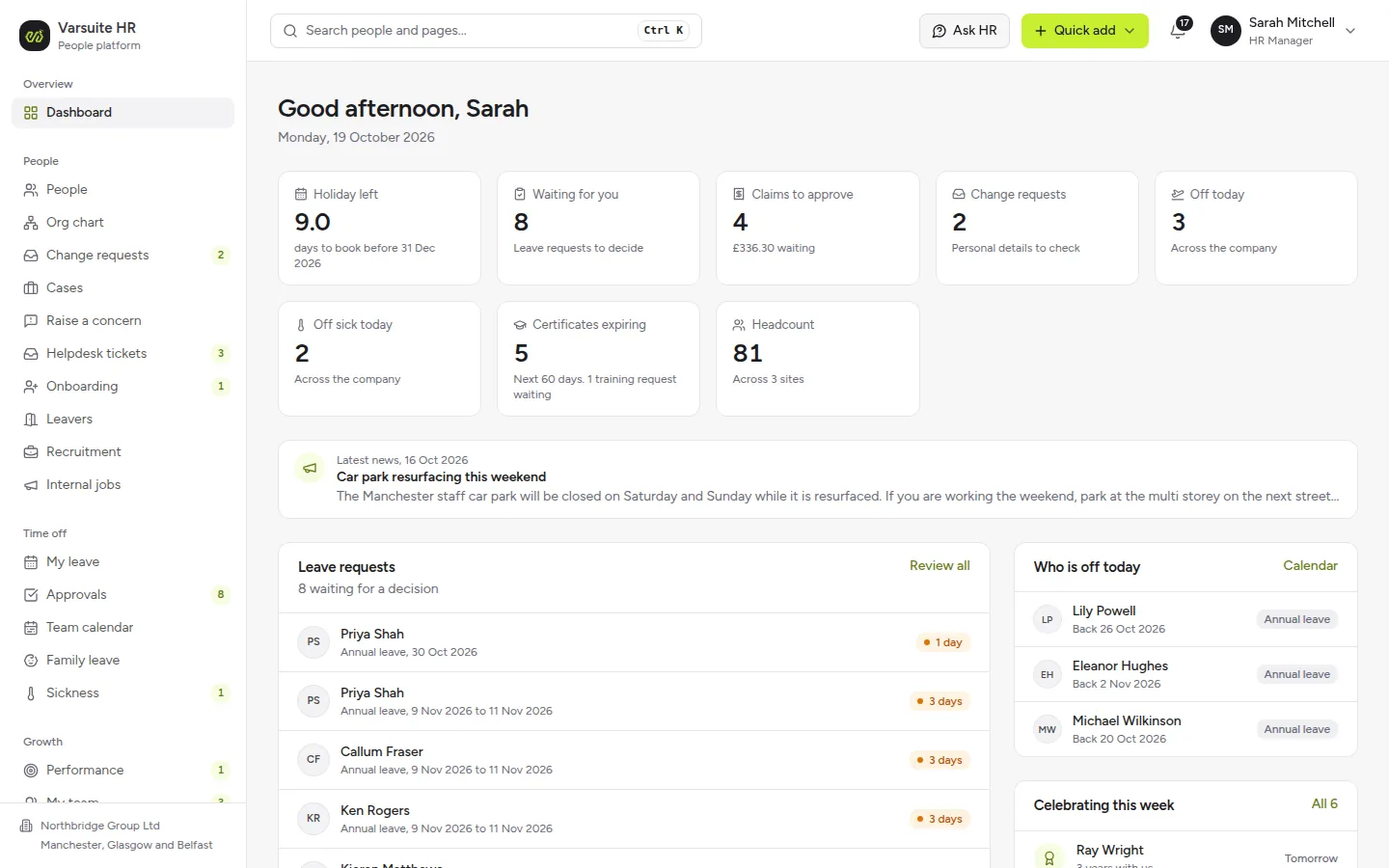
Task: Click the Onboarding person-plus icon
Action: click(31, 387)
